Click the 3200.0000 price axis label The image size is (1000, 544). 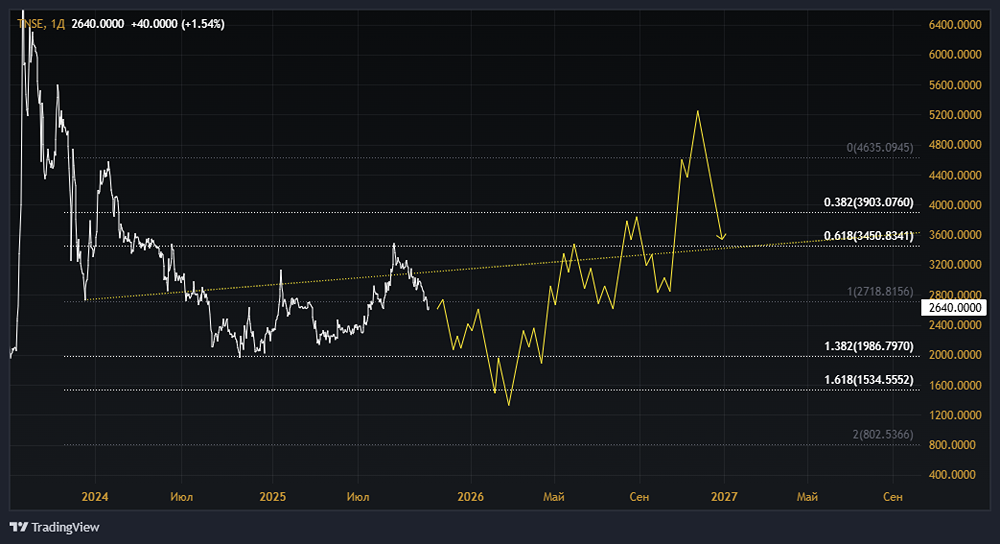coord(955,265)
